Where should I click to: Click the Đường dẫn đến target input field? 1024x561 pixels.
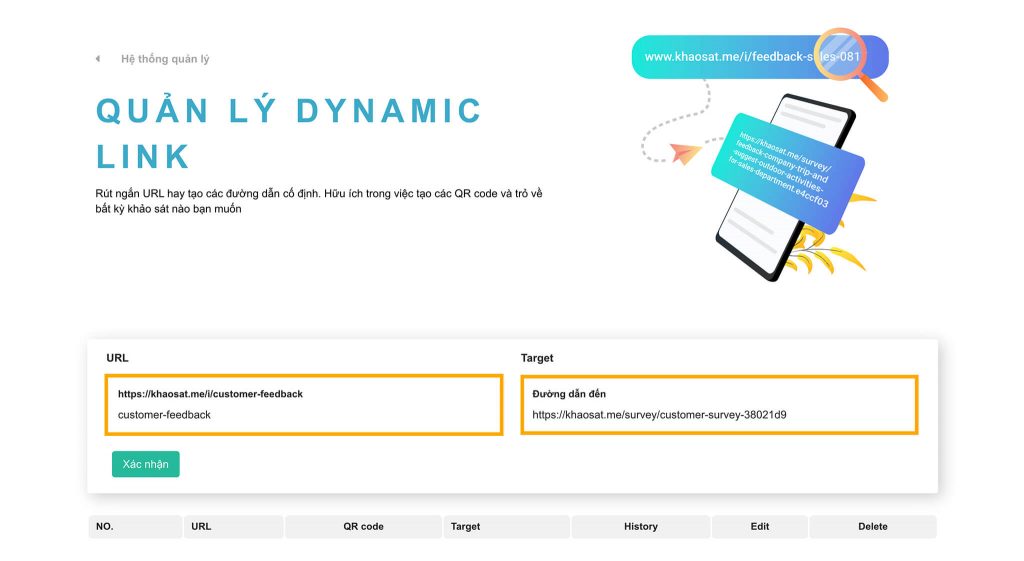720,405
